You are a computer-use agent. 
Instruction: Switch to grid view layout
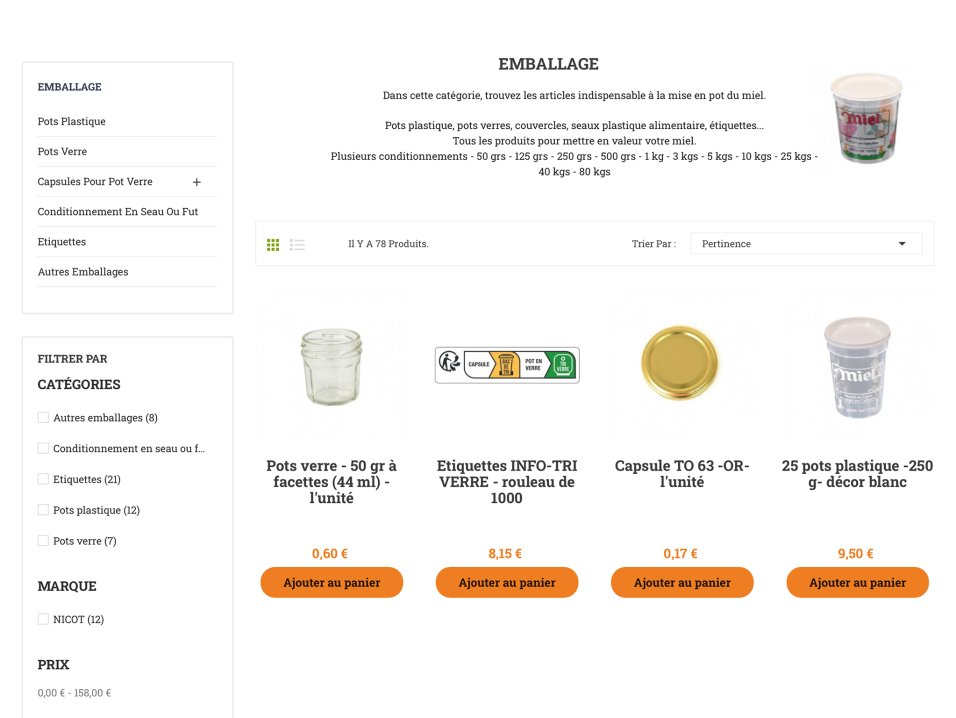click(x=273, y=245)
